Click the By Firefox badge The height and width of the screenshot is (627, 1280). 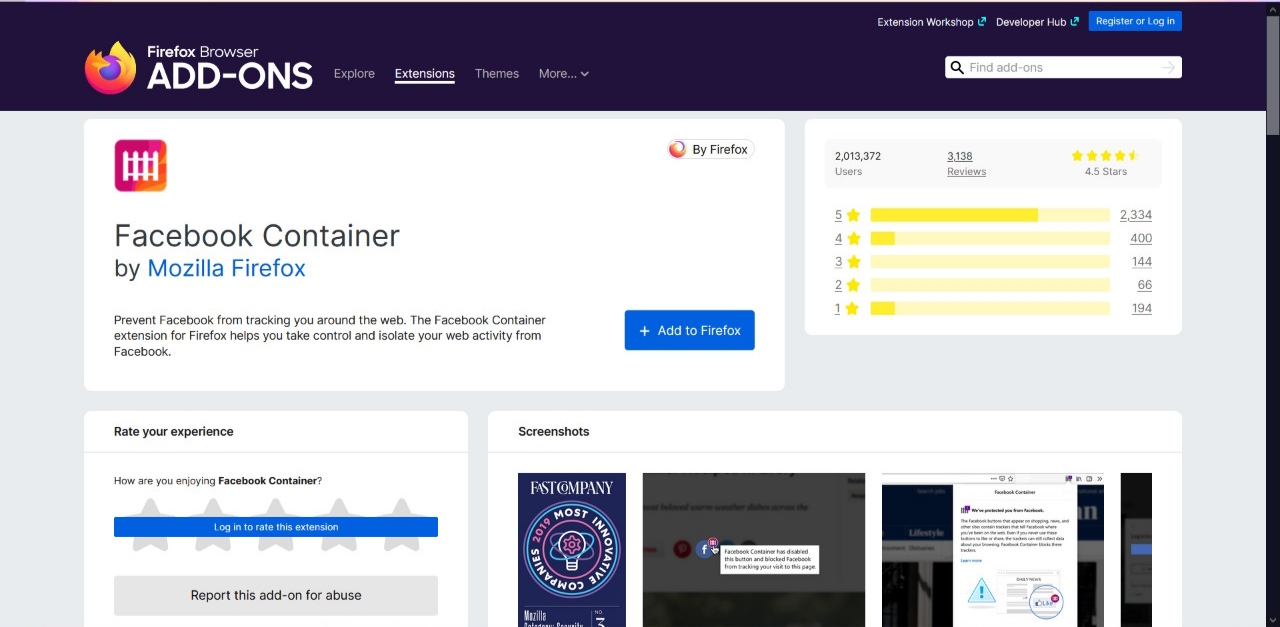(x=711, y=149)
